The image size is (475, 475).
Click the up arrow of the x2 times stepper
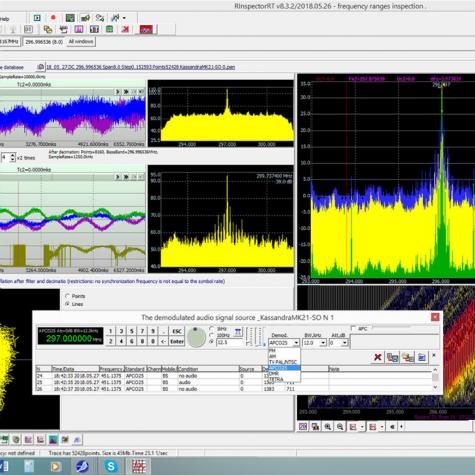pyautogui.click(x=12, y=155)
